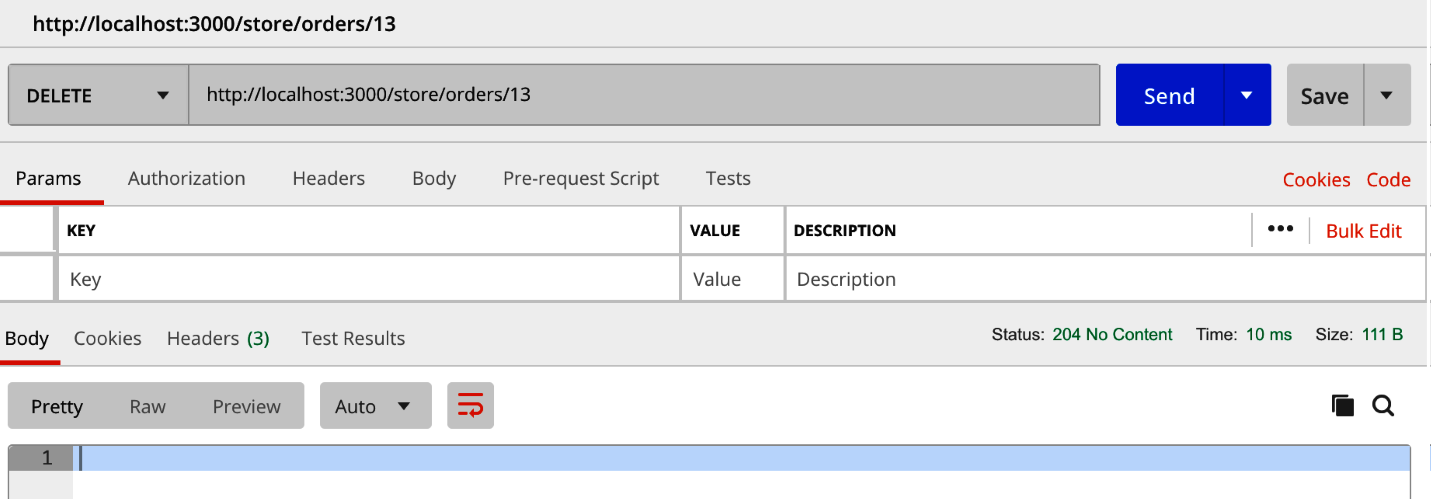Expand the Send button dropdown arrow
1431x499 pixels.
(x=1246, y=95)
